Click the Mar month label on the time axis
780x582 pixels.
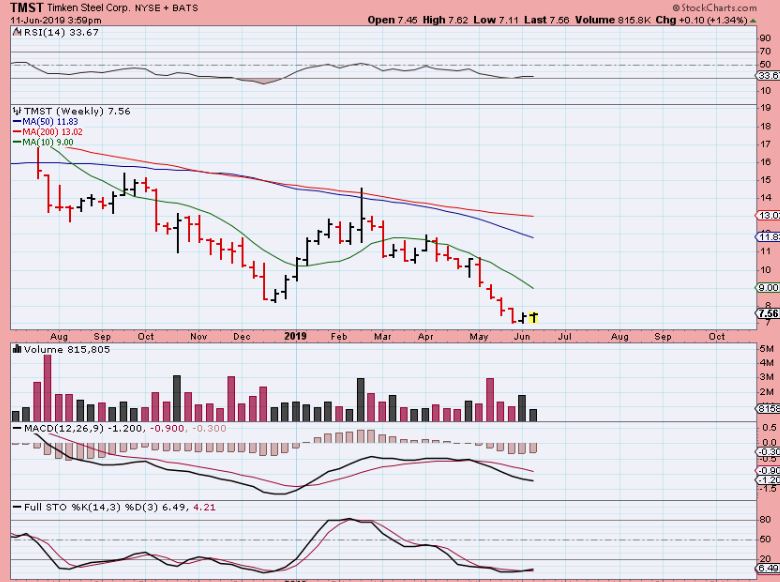[x=382, y=337]
